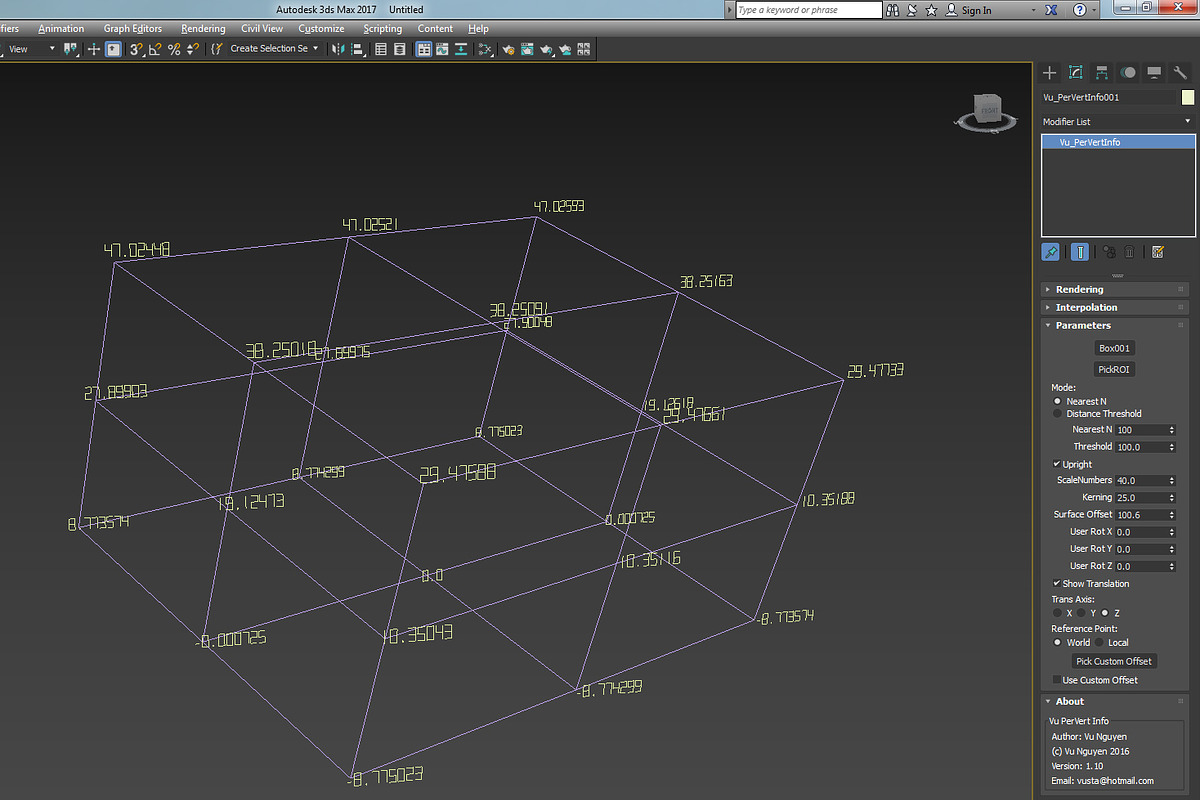Viewport: 1200px width, 800px height.
Task: Toggle the Scene Explorer icon
Action: point(381,48)
